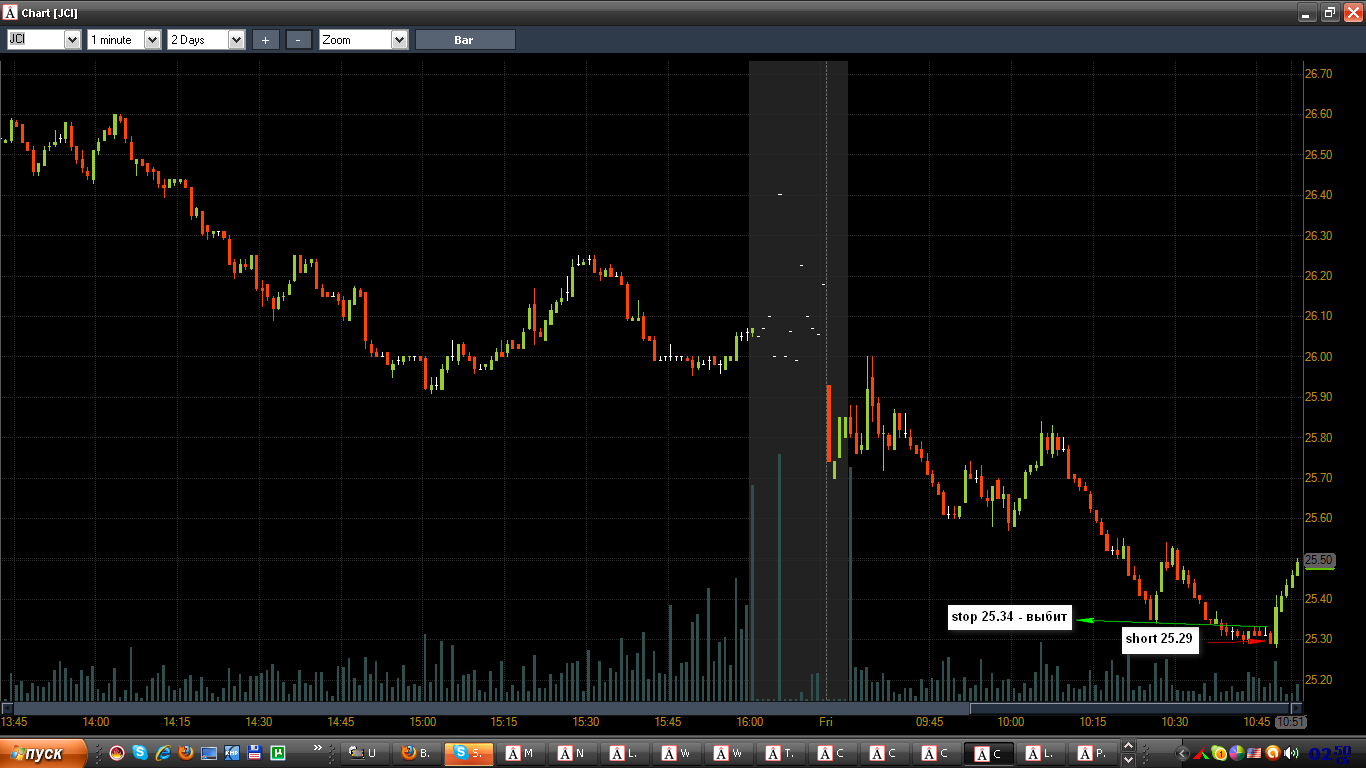This screenshot has width=1366, height=768.
Task: Click the chart scrollbar right arrow
Action: pyautogui.click(x=1296, y=708)
